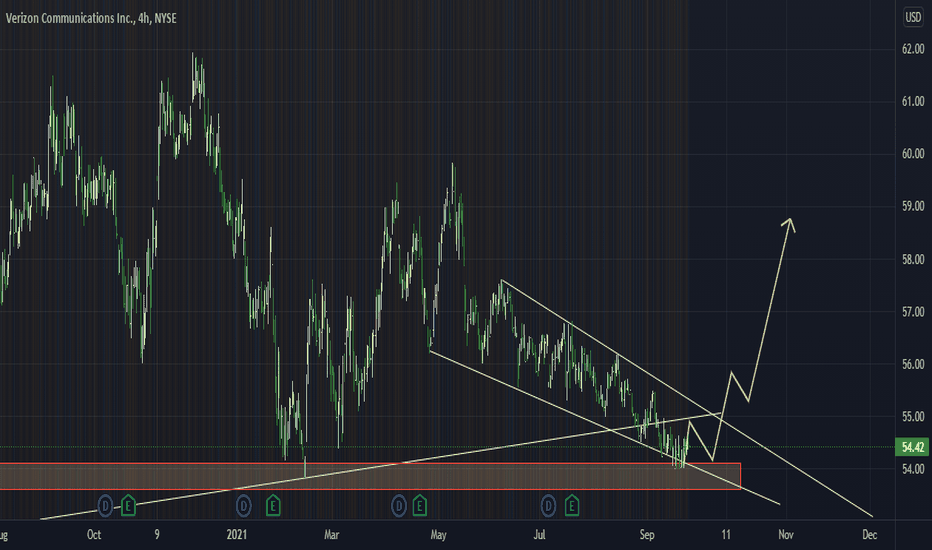932x550 pixels.
Task: Click the Dec label on time axis
Action: coord(870,535)
